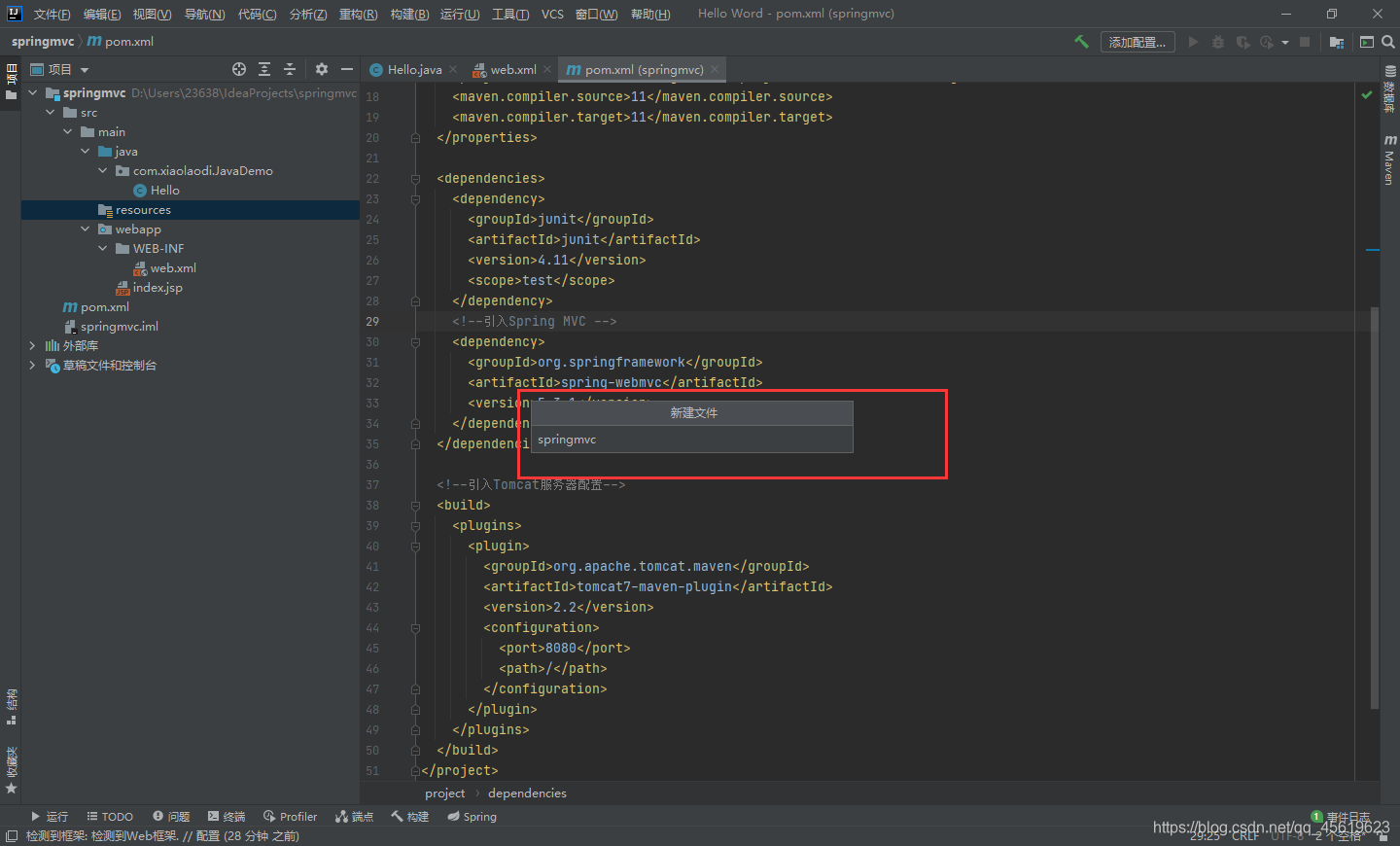Open the 工具(T) menu

pyautogui.click(x=510, y=14)
